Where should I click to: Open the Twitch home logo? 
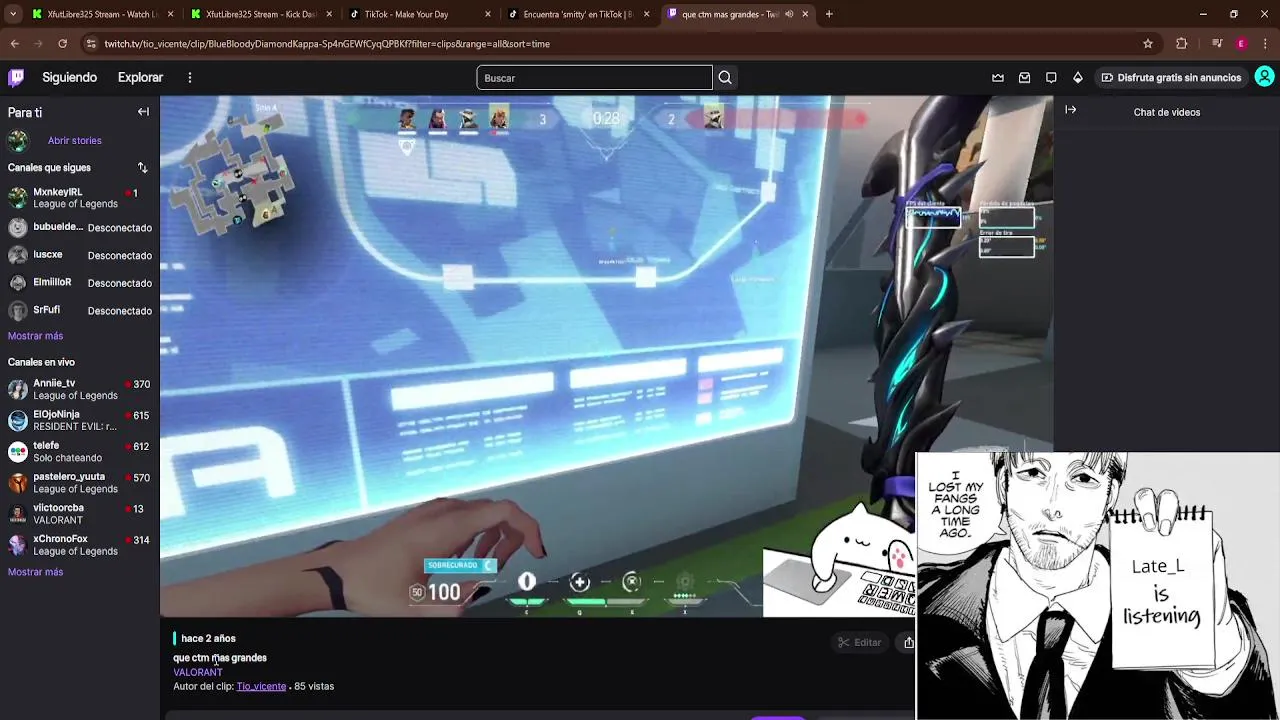tap(16, 77)
